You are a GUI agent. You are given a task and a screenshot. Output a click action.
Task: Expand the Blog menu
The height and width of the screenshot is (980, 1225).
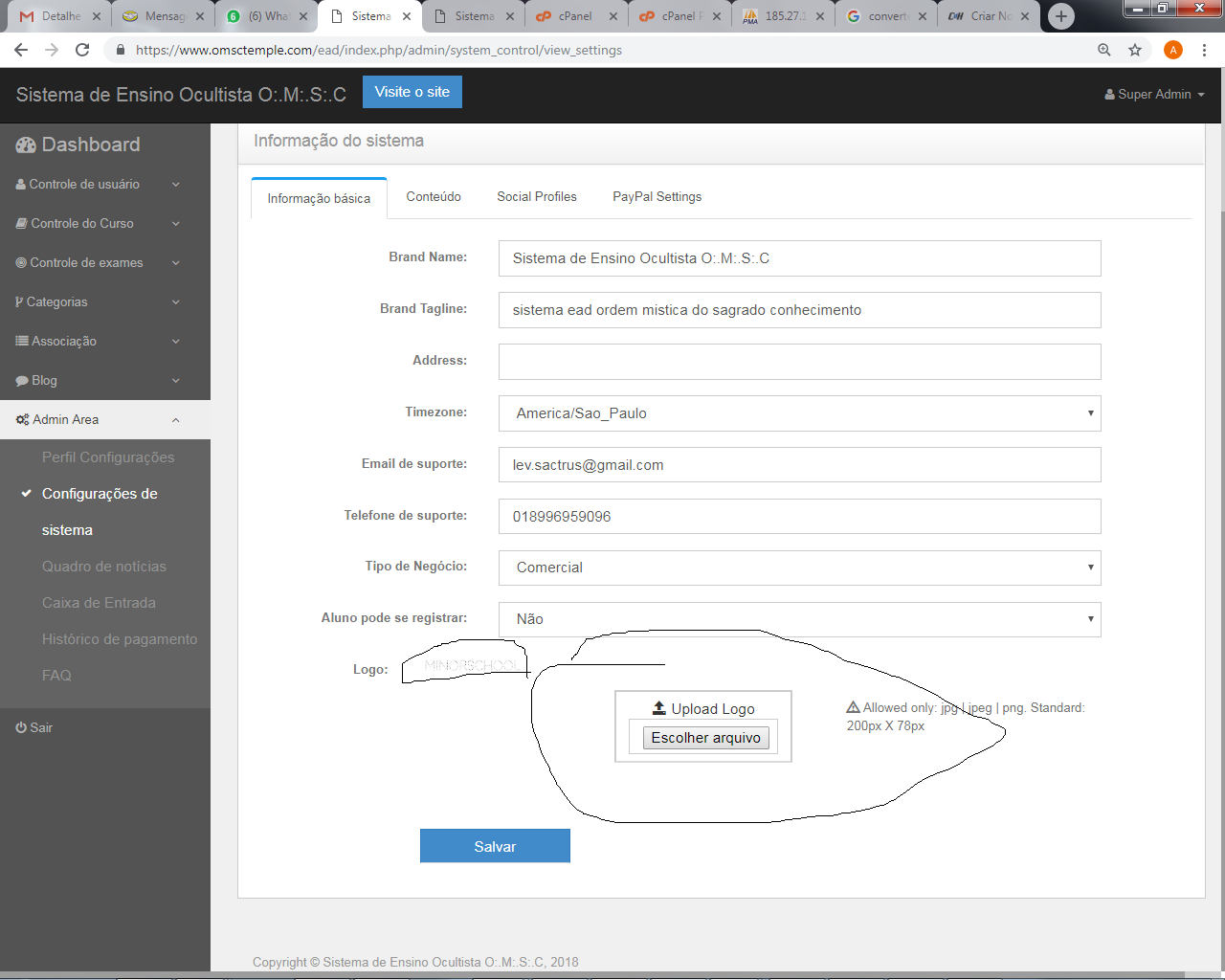tap(176, 380)
